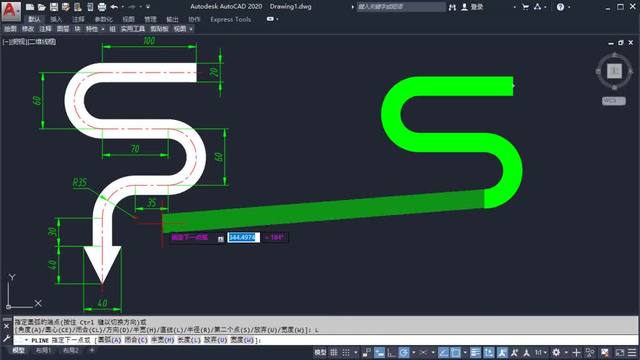Toggle snap mode in status bar
Viewport: 640px width, 360px height.
(346, 352)
